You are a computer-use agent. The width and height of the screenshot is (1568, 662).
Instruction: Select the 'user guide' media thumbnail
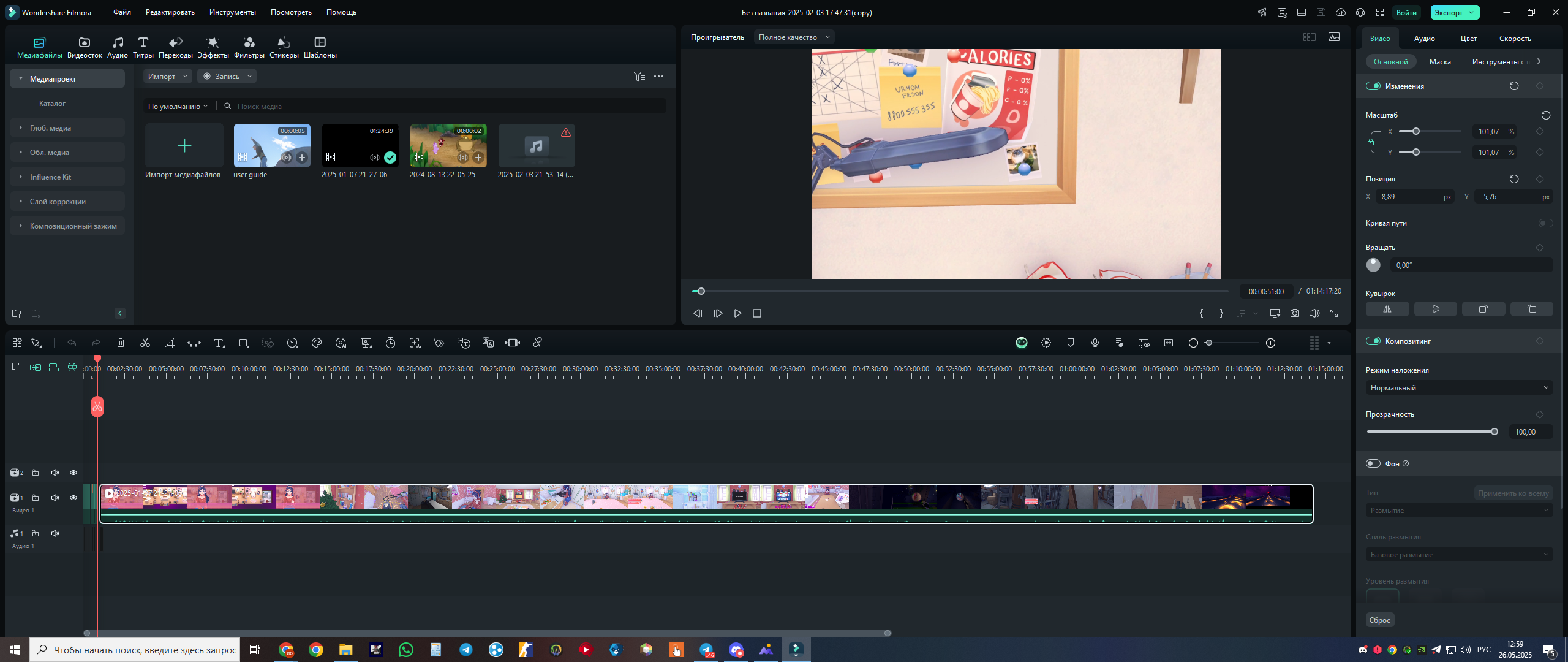point(272,145)
